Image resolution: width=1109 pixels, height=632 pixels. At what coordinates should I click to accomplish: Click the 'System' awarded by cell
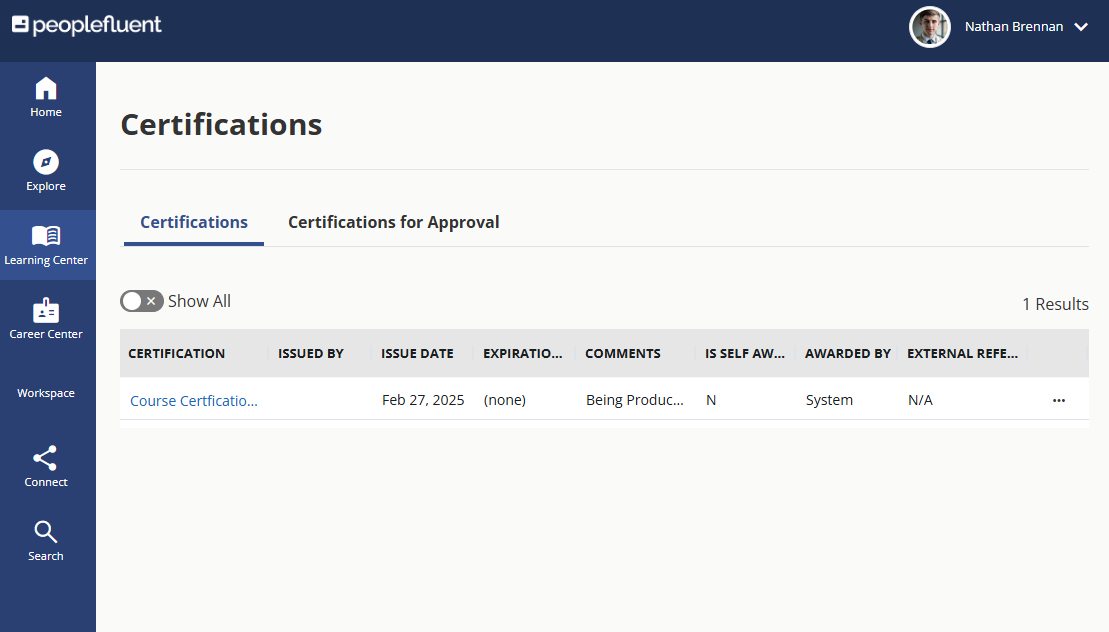pos(829,400)
